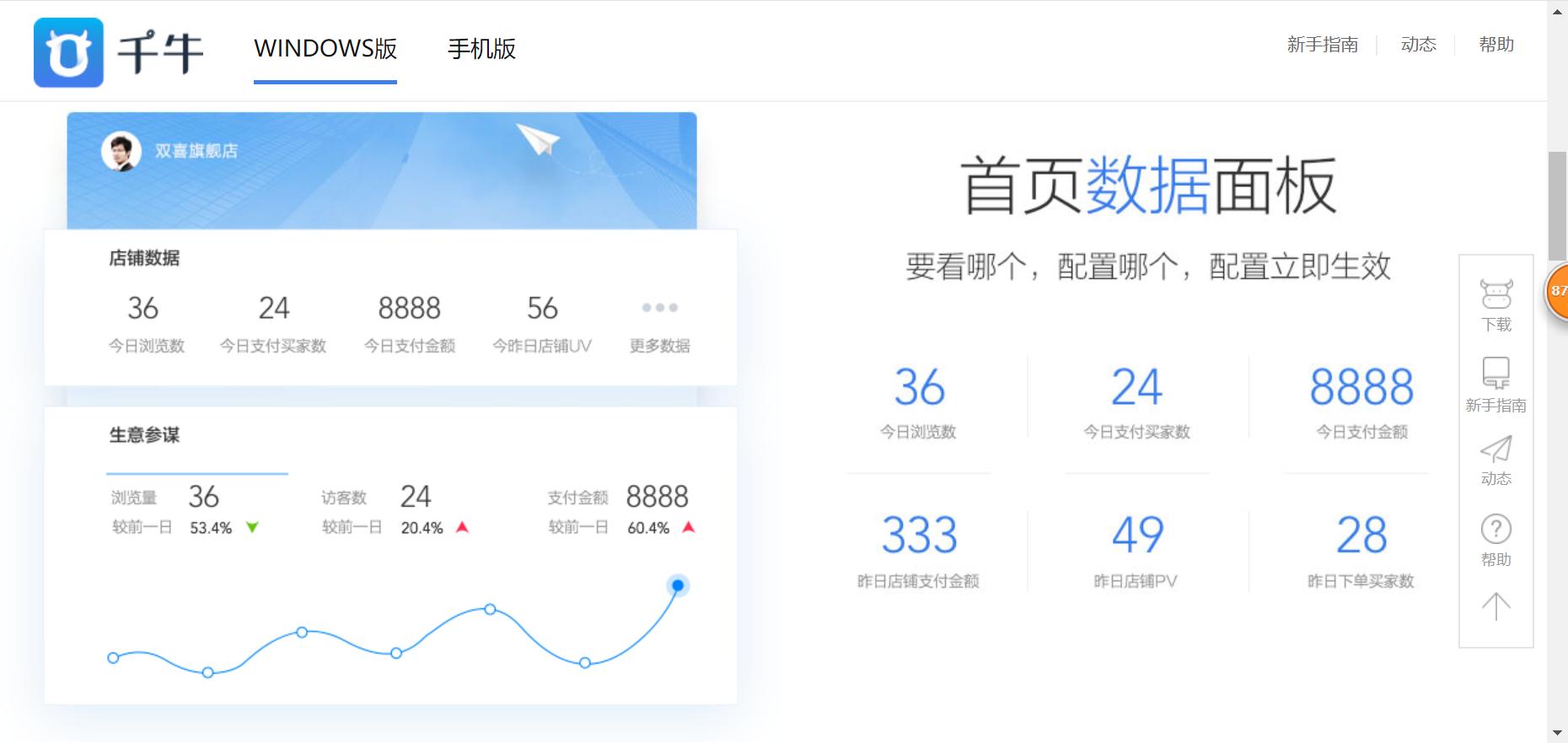Click the value 56 in 店铺数据
Viewport: 1568px width, 743px height.
[x=542, y=309]
